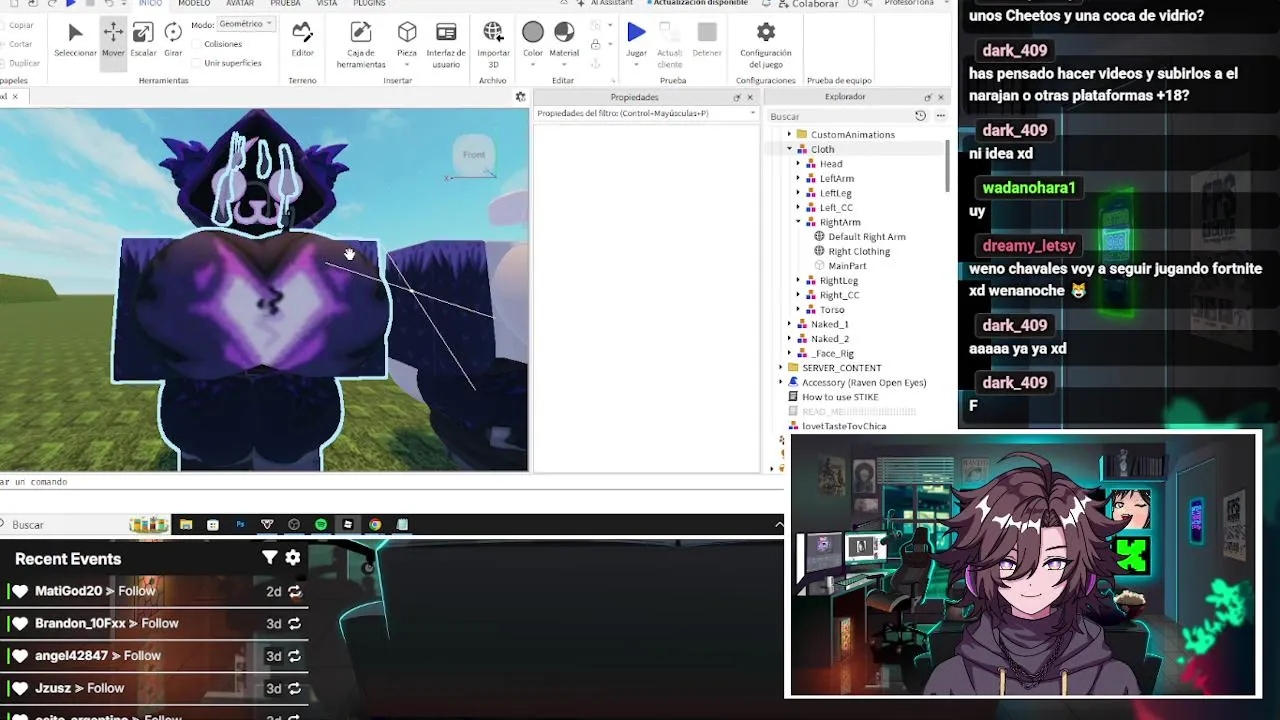Click Duplicar in clipboard group
Image resolution: width=1280 pixels, height=720 pixels.
(24, 63)
